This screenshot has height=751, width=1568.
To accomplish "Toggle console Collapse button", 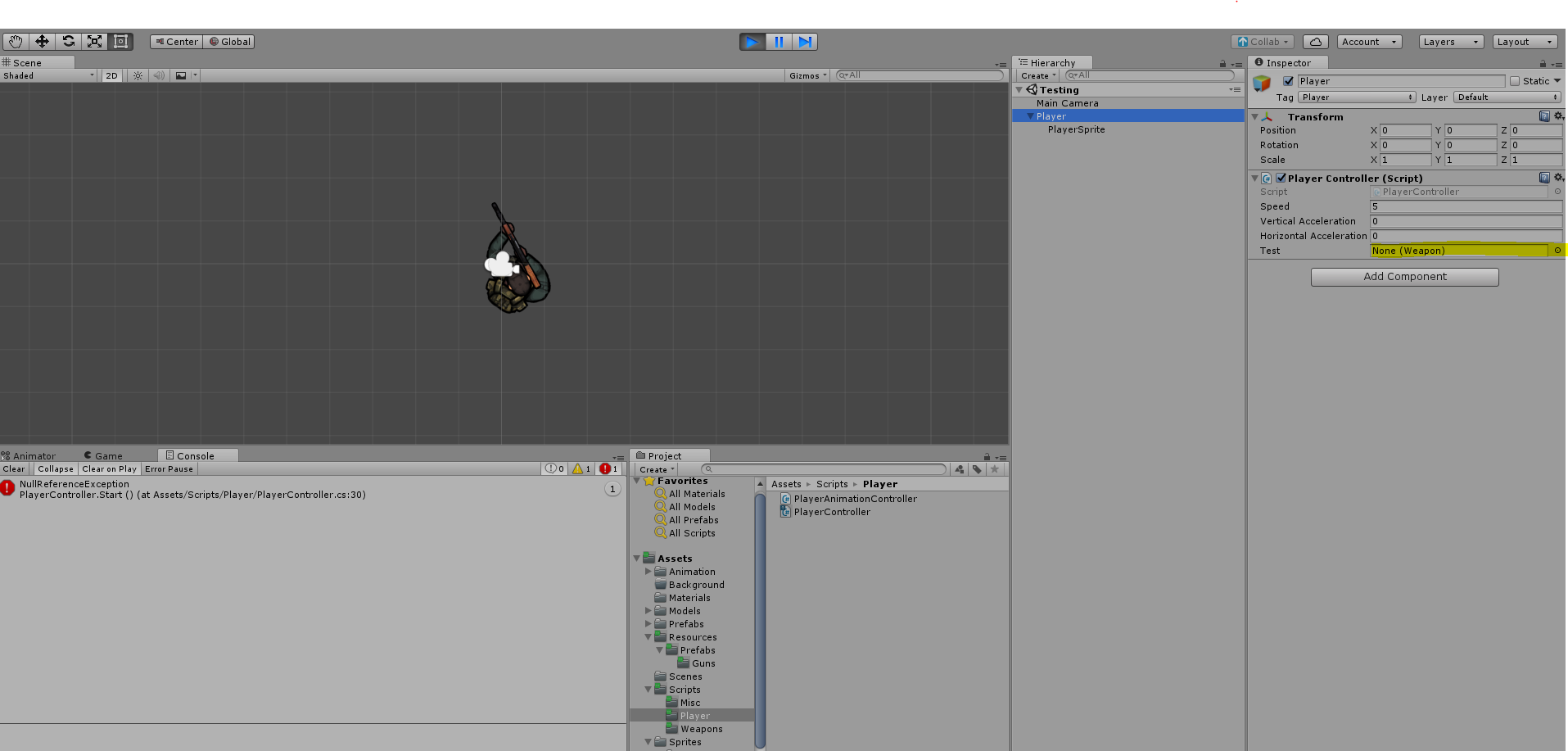I will (x=55, y=469).
